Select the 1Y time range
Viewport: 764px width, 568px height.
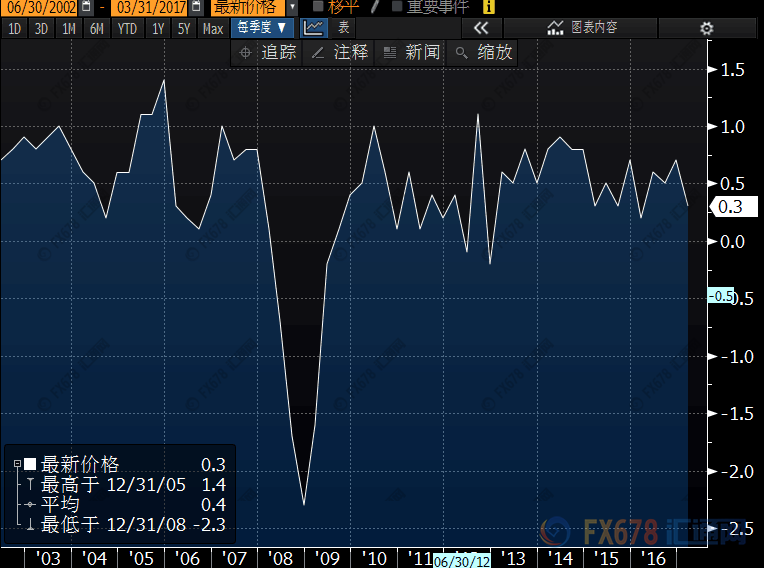point(157,29)
